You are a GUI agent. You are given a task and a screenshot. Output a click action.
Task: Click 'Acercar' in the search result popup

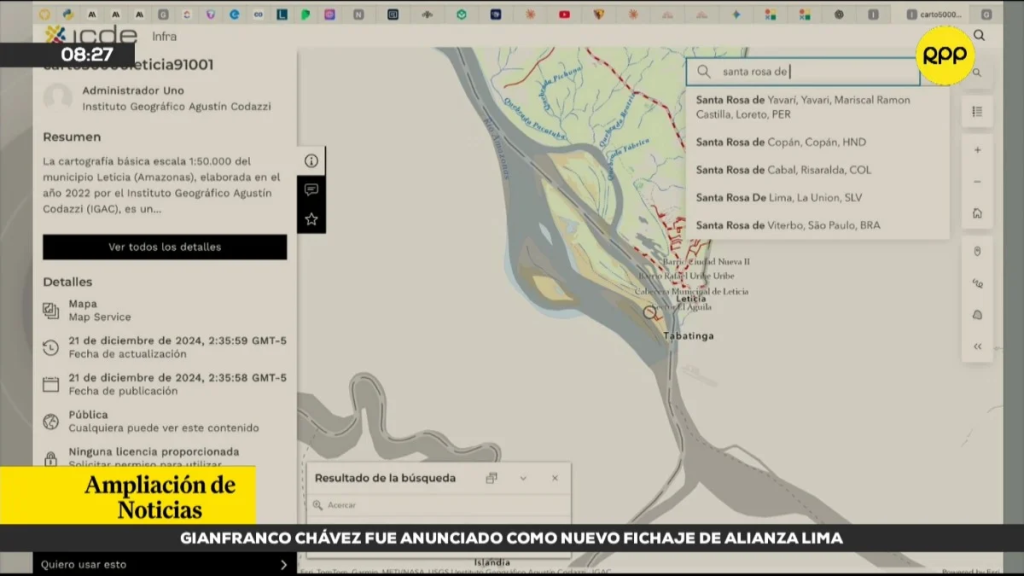point(335,505)
